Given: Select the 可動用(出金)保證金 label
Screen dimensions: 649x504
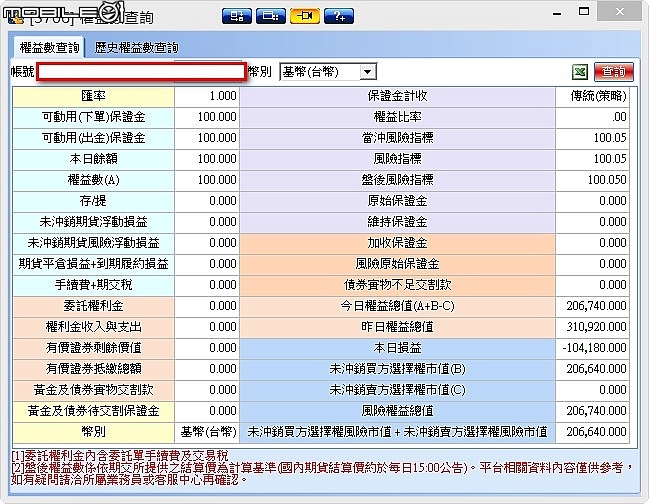Looking at the screenshot, I should pyautogui.click(x=94, y=138).
